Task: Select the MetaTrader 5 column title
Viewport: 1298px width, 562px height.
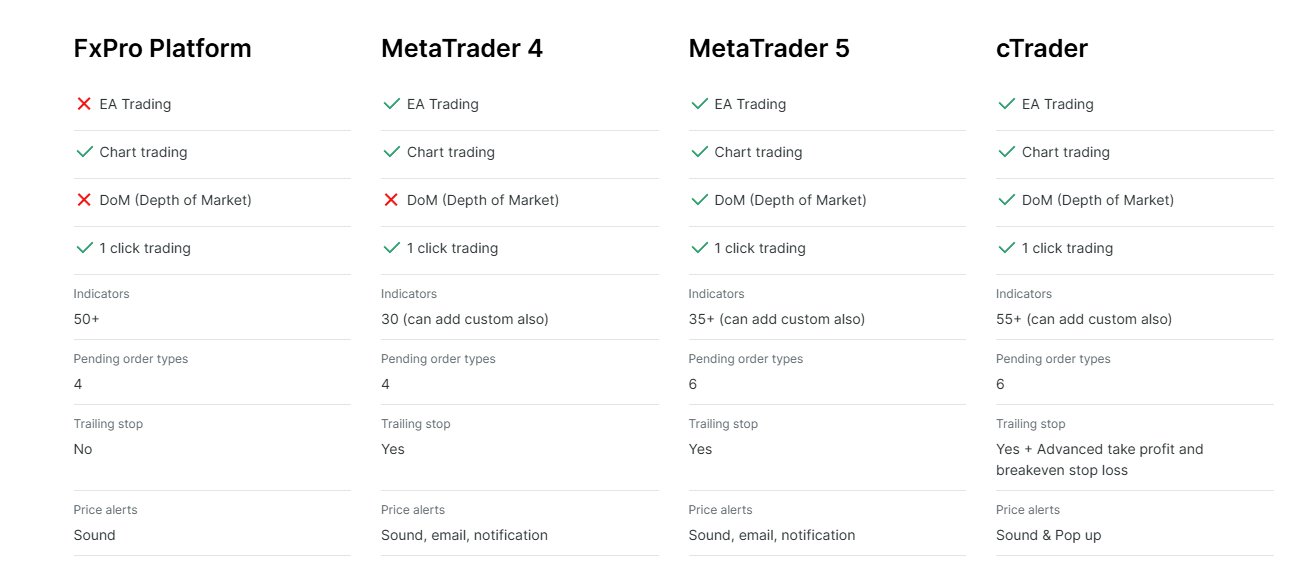Action: pyautogui.click(x=768, y=48)
